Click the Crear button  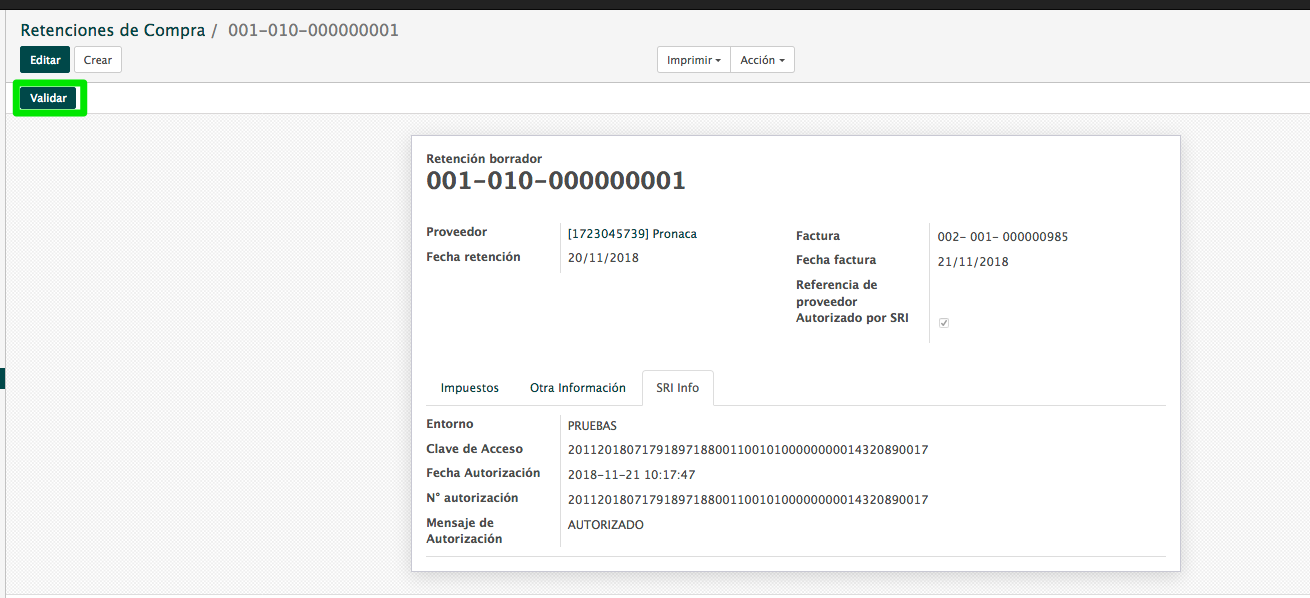[98, 60]
